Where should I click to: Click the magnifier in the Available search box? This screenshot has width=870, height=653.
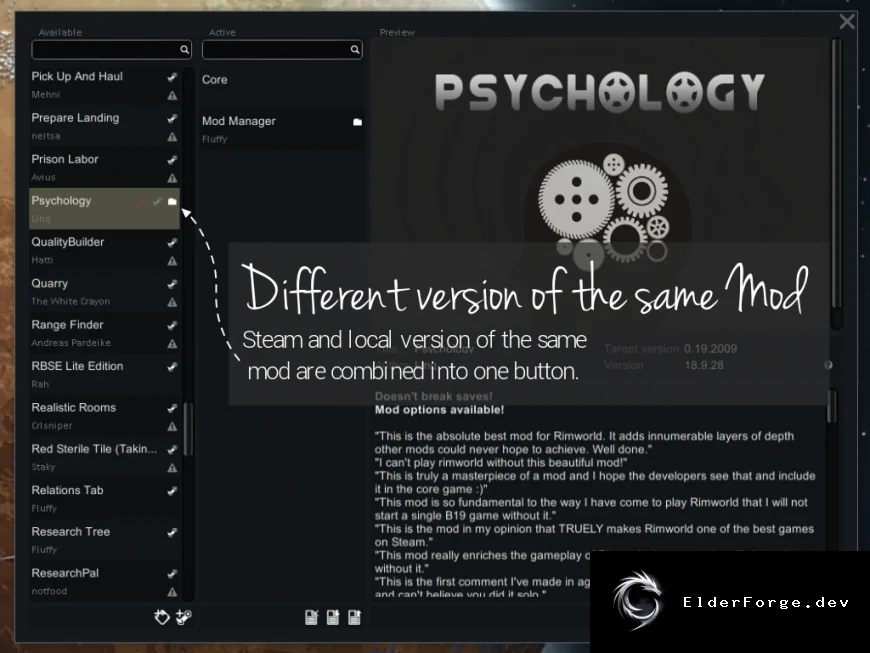coord(184,50)
